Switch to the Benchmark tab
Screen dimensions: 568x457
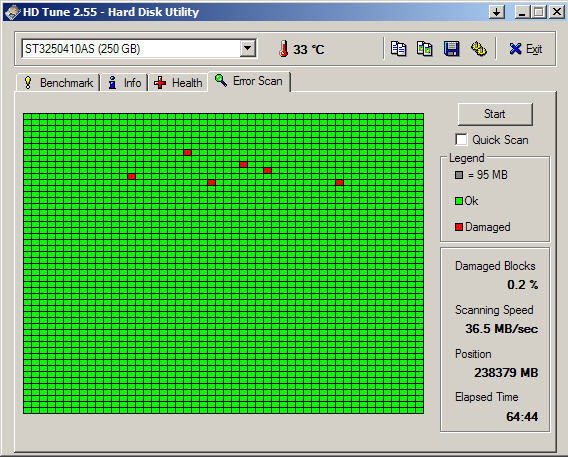pos(58,83)
